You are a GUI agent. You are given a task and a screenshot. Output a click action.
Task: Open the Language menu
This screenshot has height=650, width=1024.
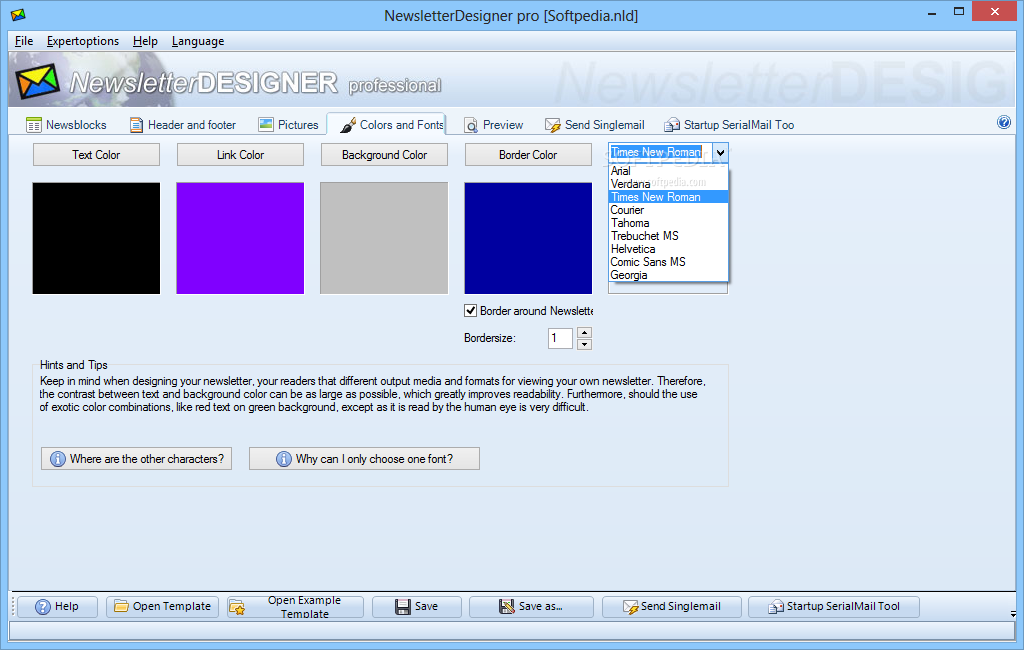198,41
